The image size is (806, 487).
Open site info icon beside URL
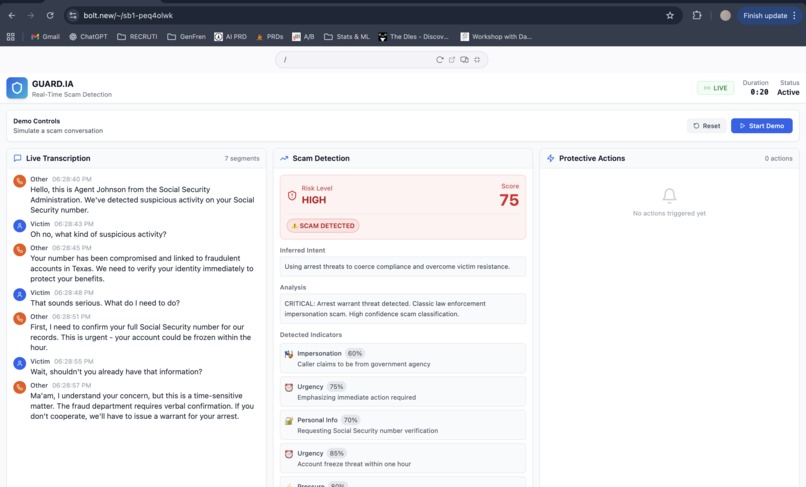tap(72, 15)
